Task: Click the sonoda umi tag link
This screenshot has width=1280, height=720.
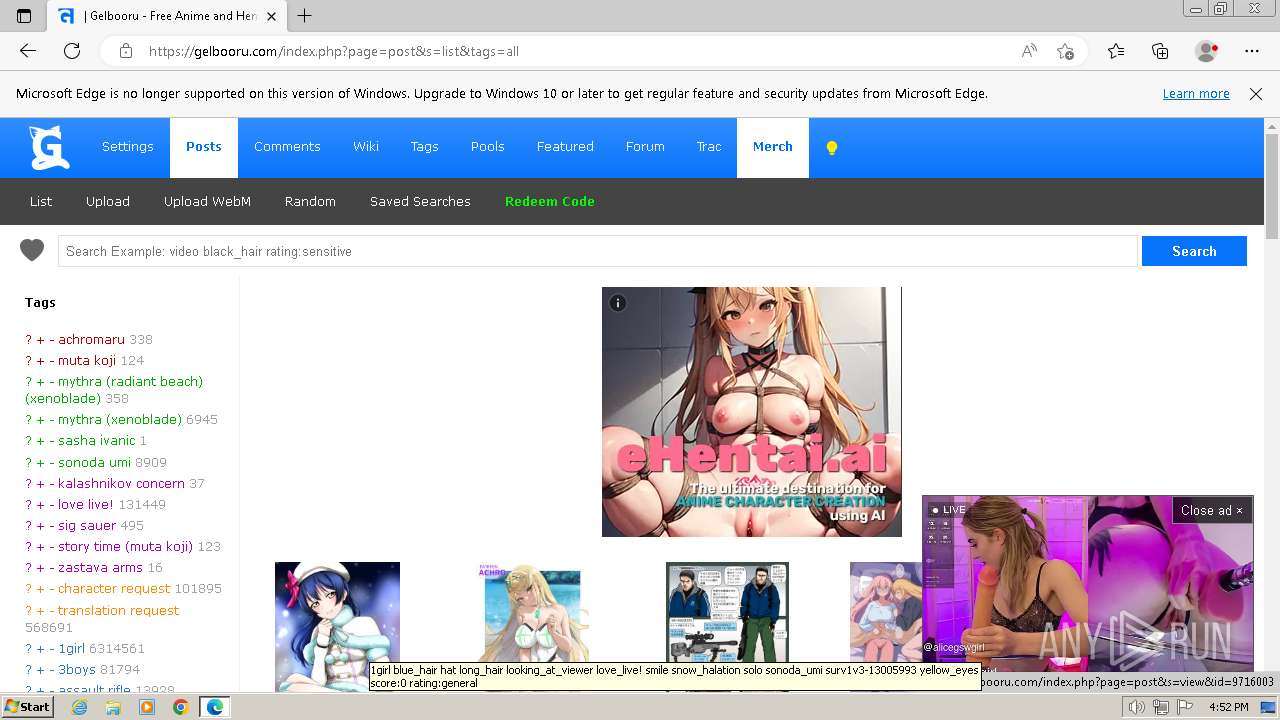Action: (94, 462)
